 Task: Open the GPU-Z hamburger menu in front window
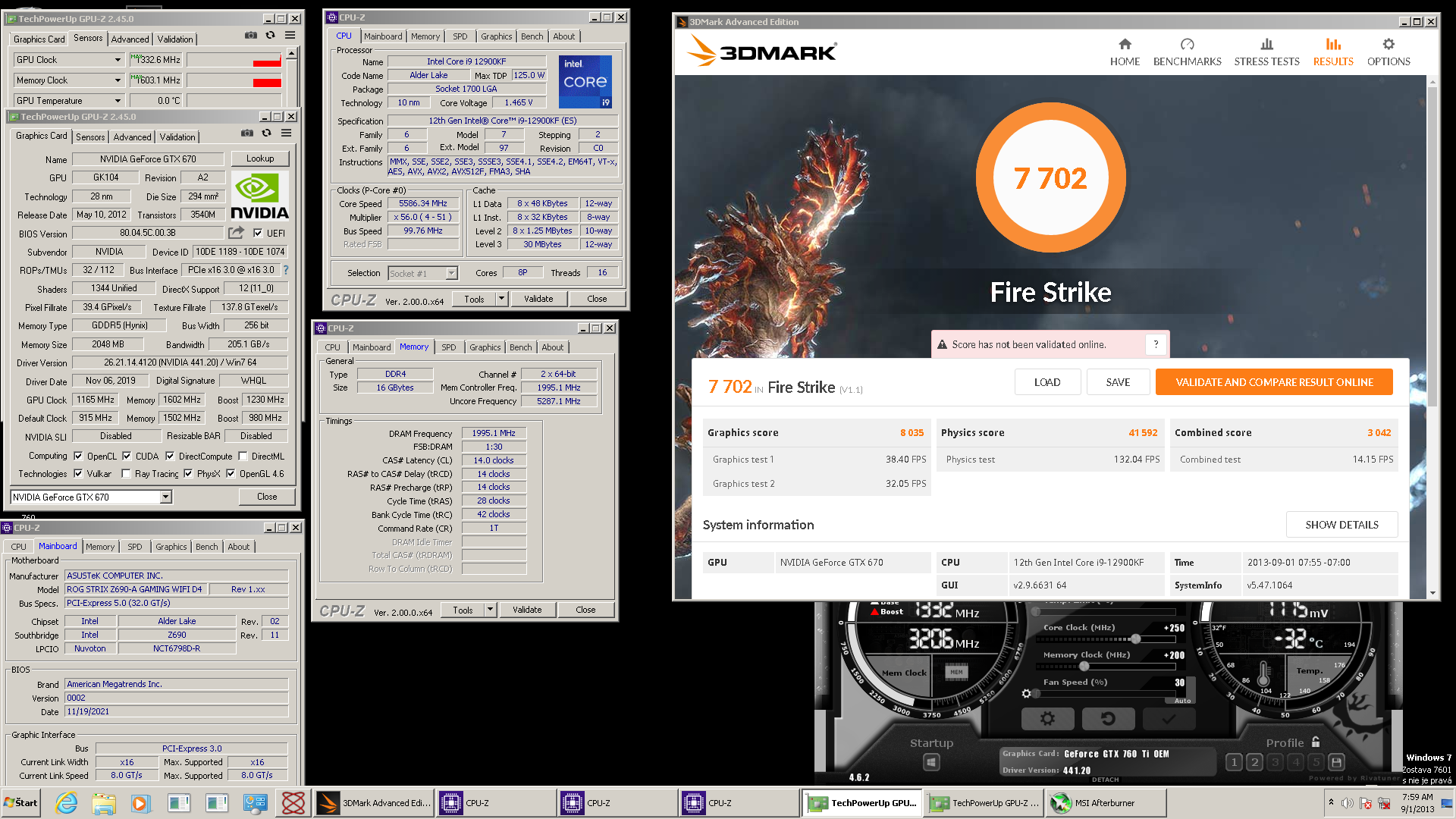pos(287,133)
